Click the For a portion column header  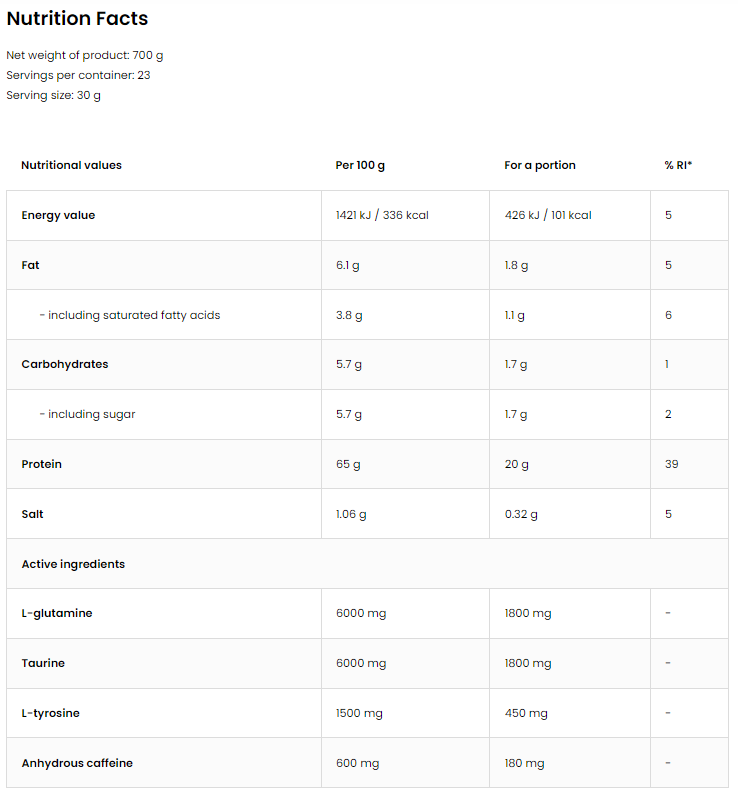click(x=540, y=165)
